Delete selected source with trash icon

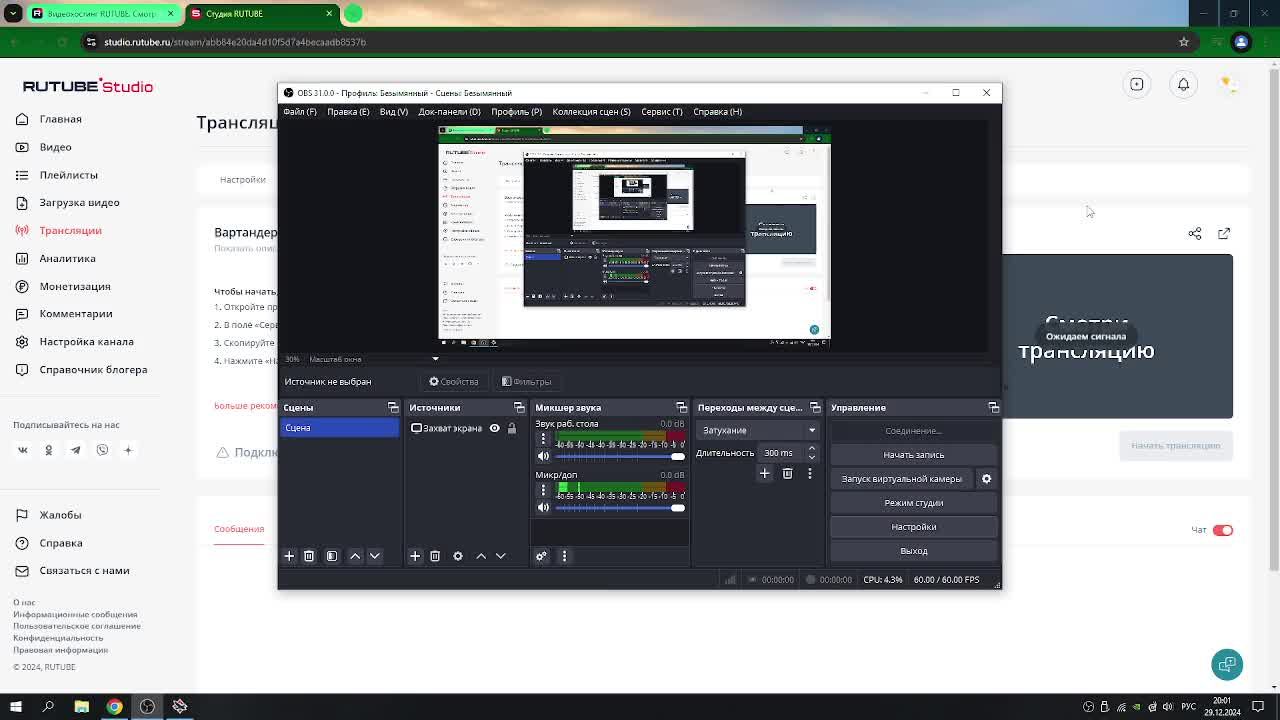pyautogui.click(x=435, y=556)
